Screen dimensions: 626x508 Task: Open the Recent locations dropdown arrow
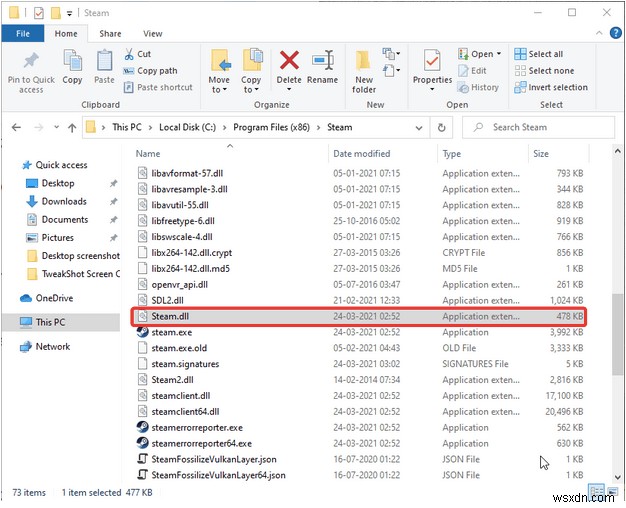pos(56,127)
